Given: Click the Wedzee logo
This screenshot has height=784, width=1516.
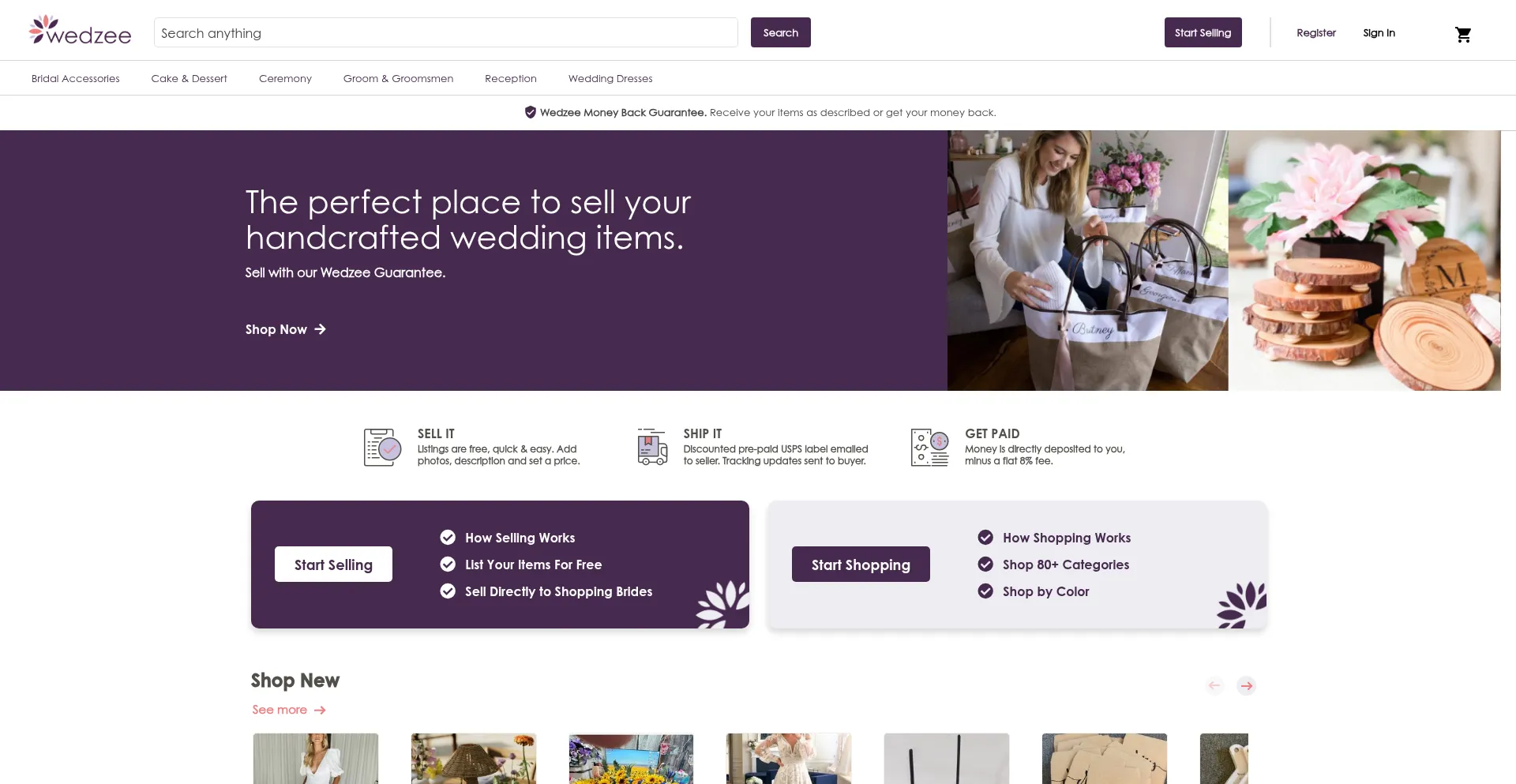Looking at the screenshot, I should (80, 30).
